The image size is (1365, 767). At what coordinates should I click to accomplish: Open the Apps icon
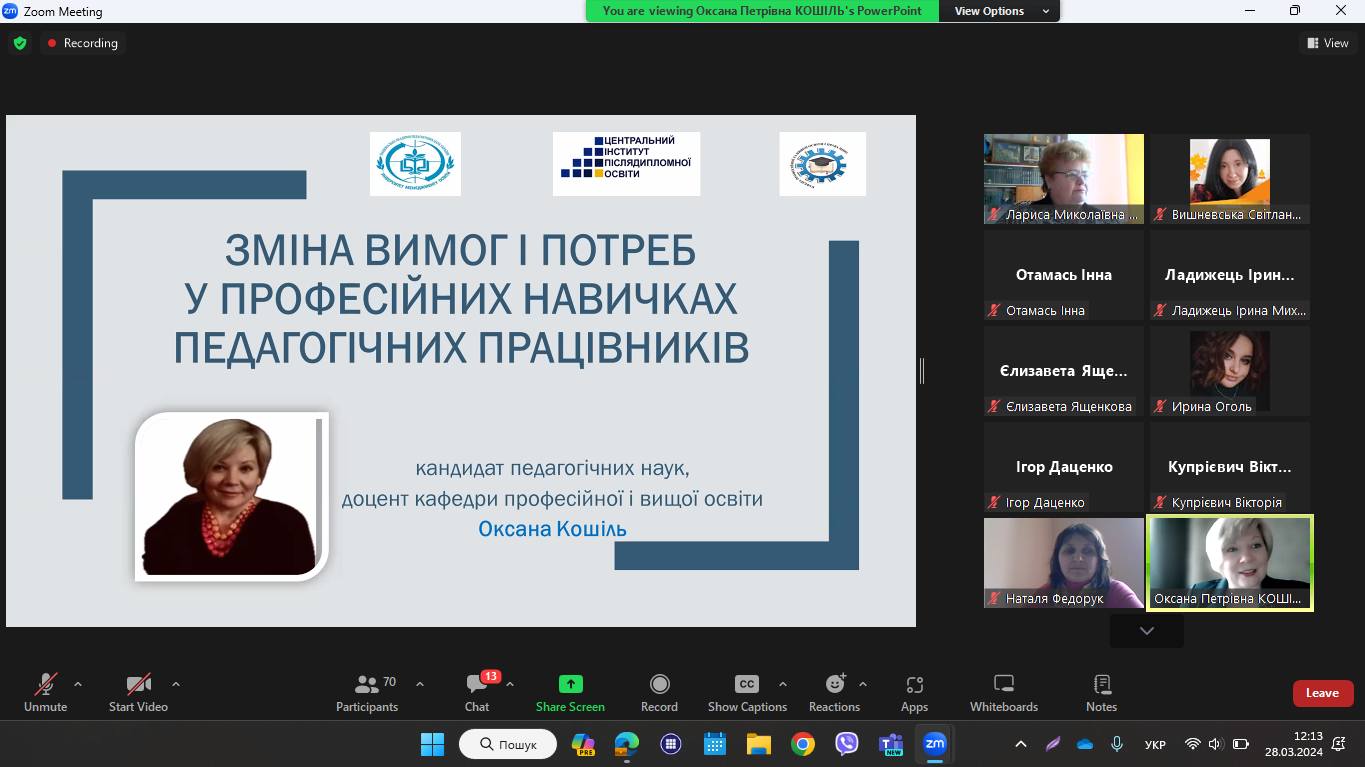click(914, 685)
